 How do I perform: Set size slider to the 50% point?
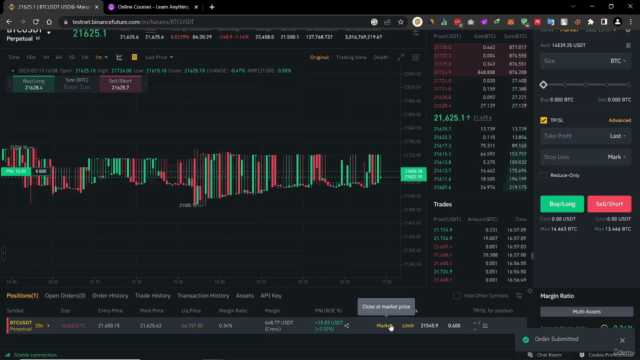tap(586, 85)
